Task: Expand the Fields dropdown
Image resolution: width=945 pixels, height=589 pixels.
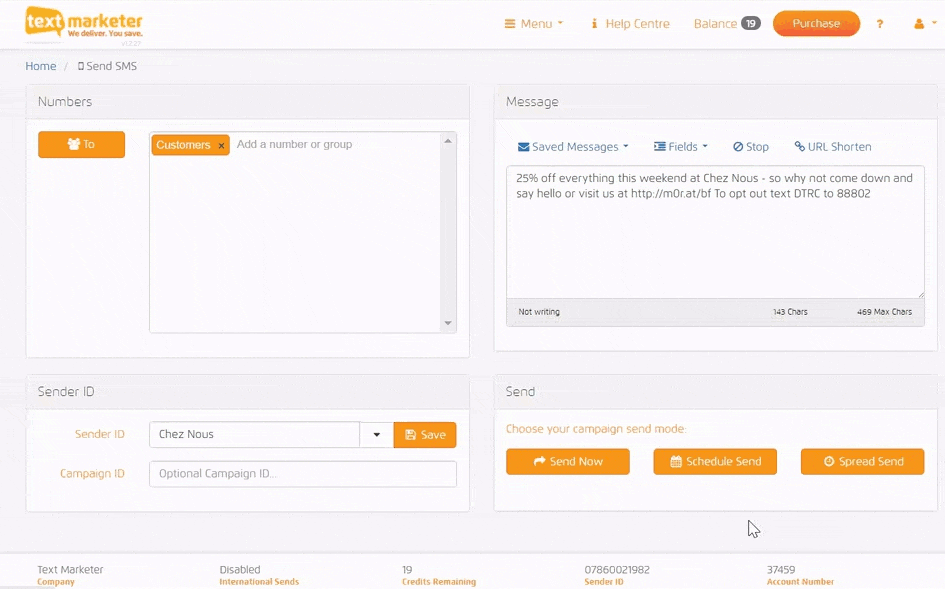Action: click(681, 147)
